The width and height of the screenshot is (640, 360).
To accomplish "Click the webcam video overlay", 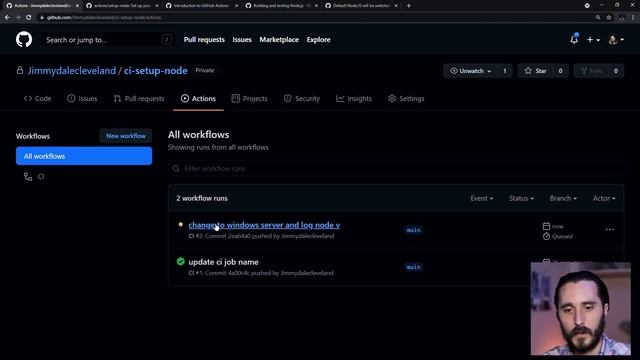I will point(580,308).
